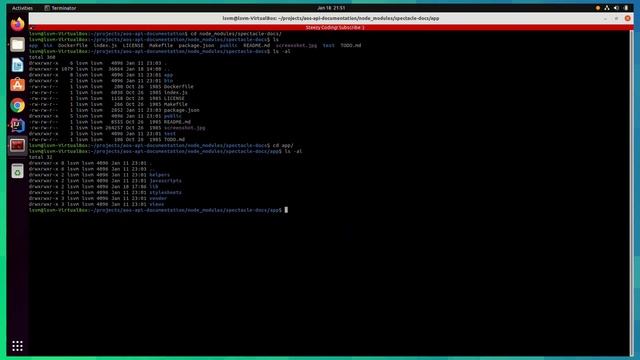Image resolution: width=640 pixels, height=360 pixels.
Task: Select the Terminator icon in the dock
Action: coord(17,145)
